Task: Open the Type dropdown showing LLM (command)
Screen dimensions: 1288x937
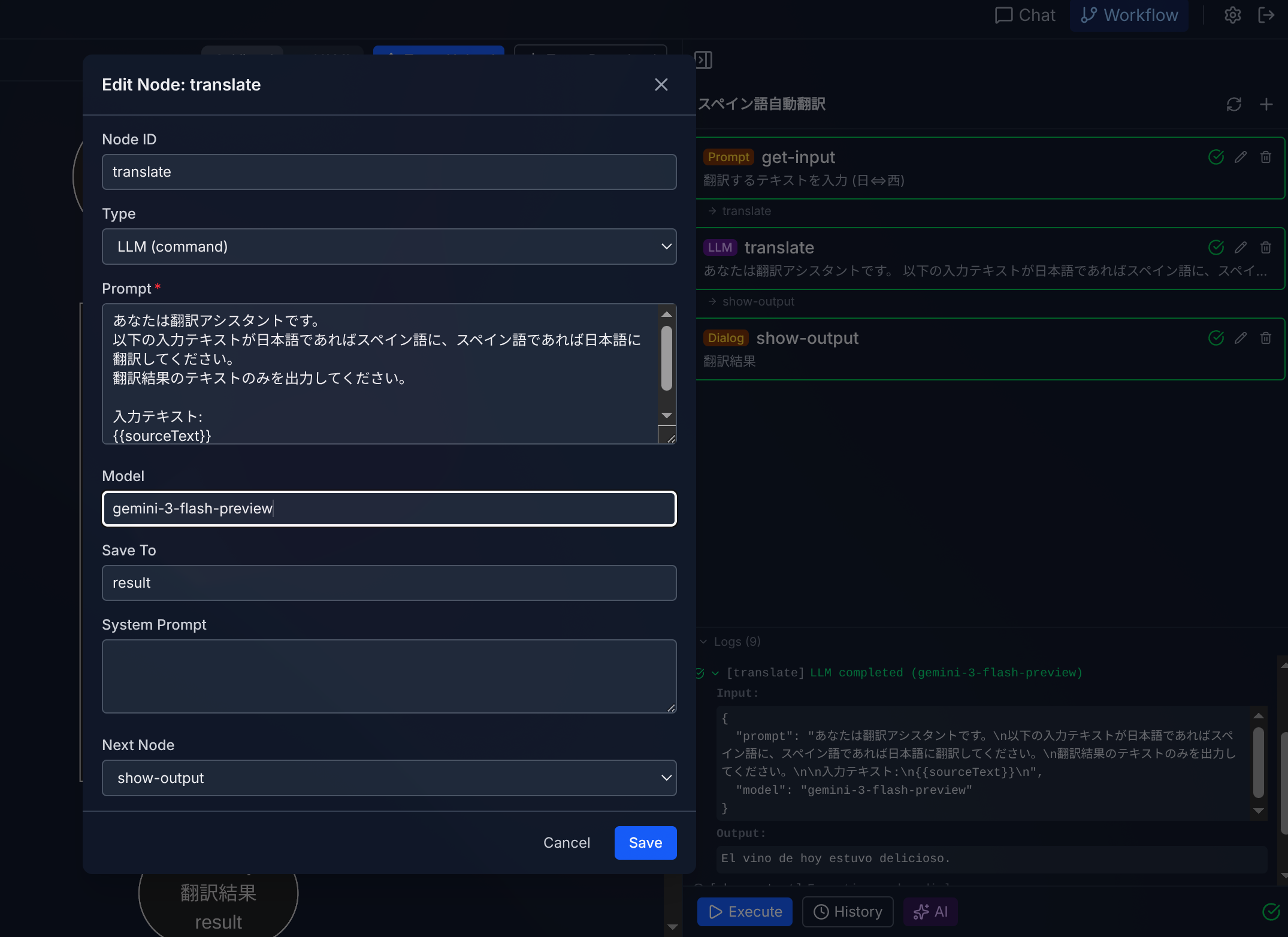Action: [389, 246]
